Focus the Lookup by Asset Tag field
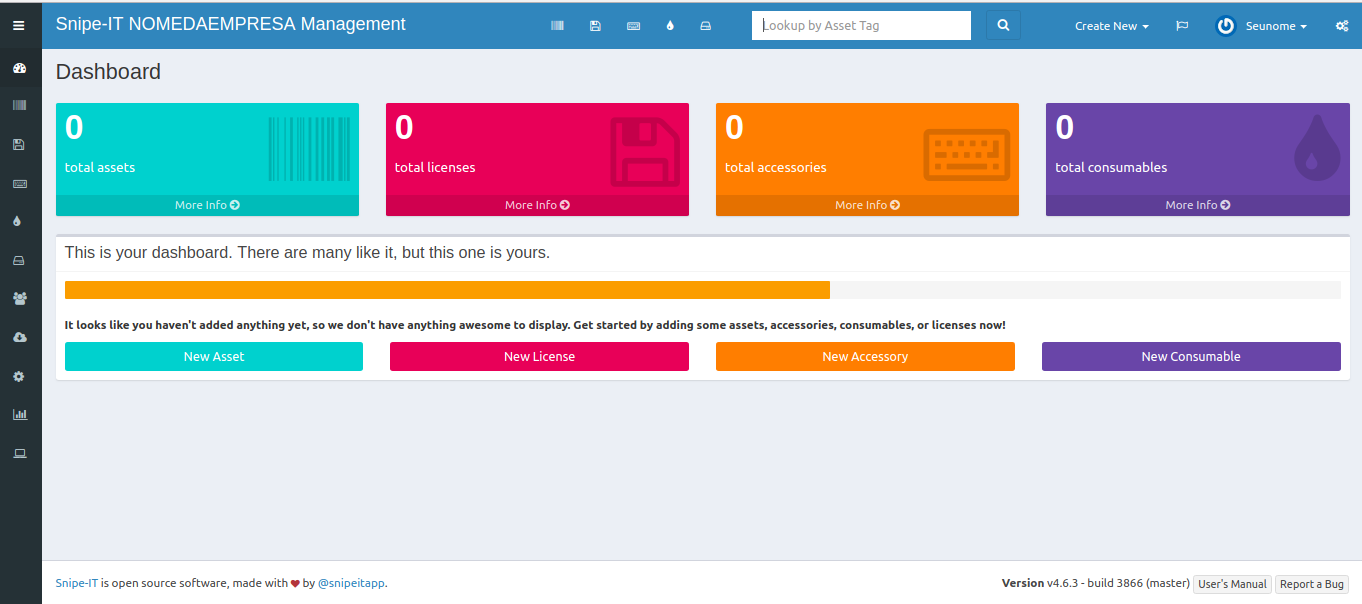Screen dimensions: 1362x604 coord(861,25)
